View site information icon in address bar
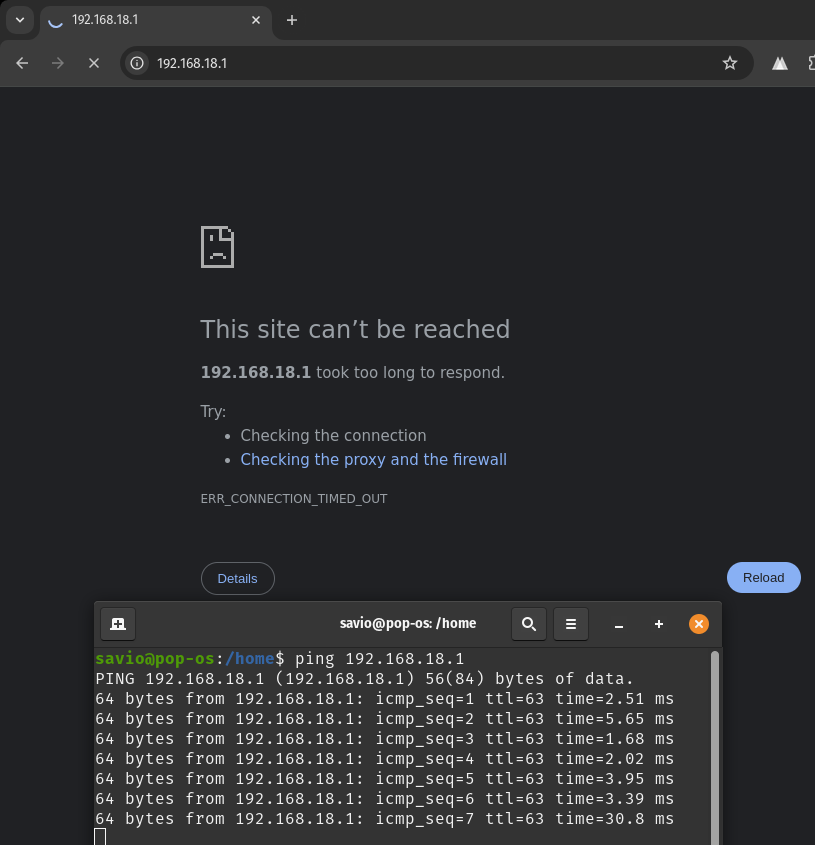815x845 pixels. click(x=137, y=63)
